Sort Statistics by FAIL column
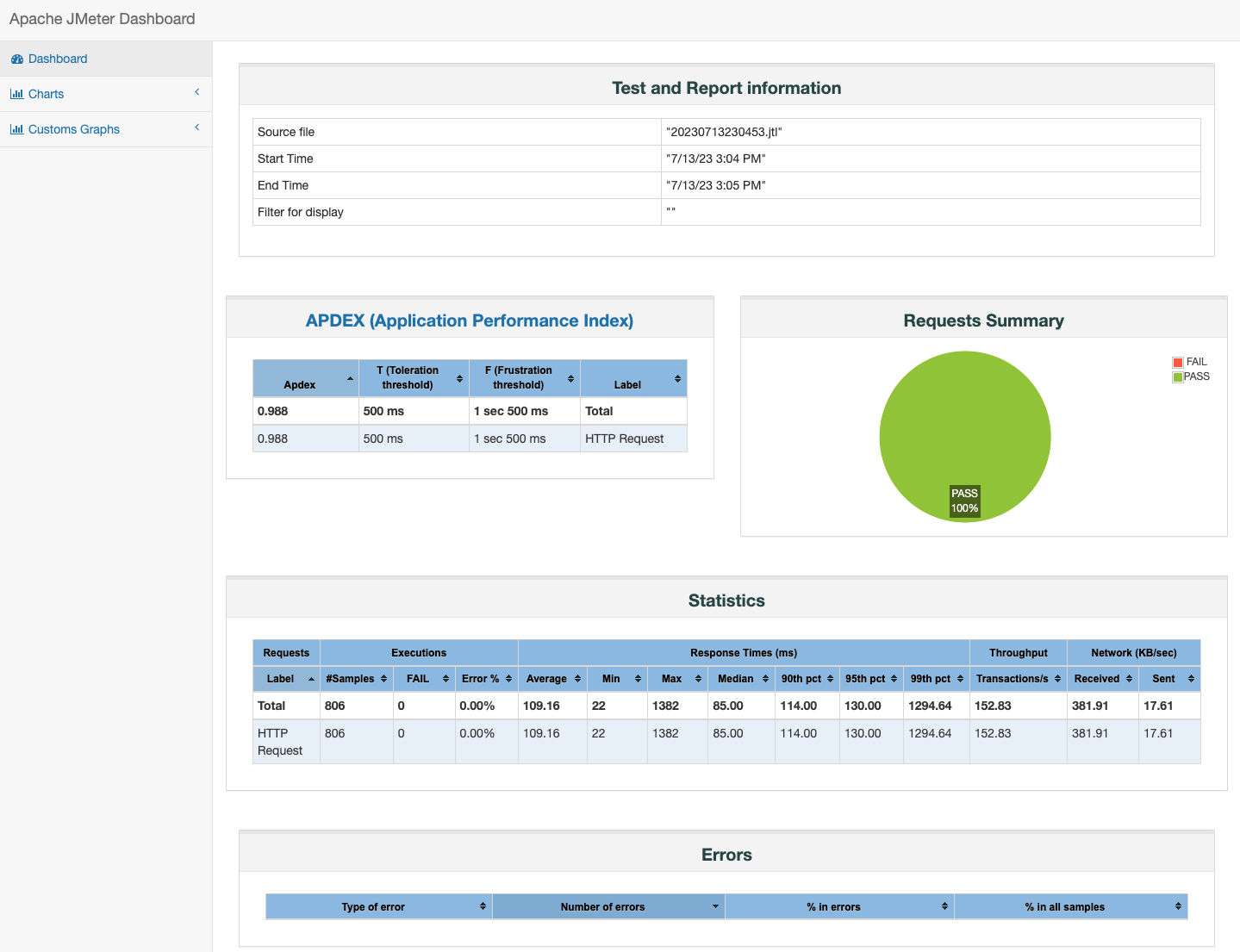The image size is (1240, 952). (x=424, y=679)
